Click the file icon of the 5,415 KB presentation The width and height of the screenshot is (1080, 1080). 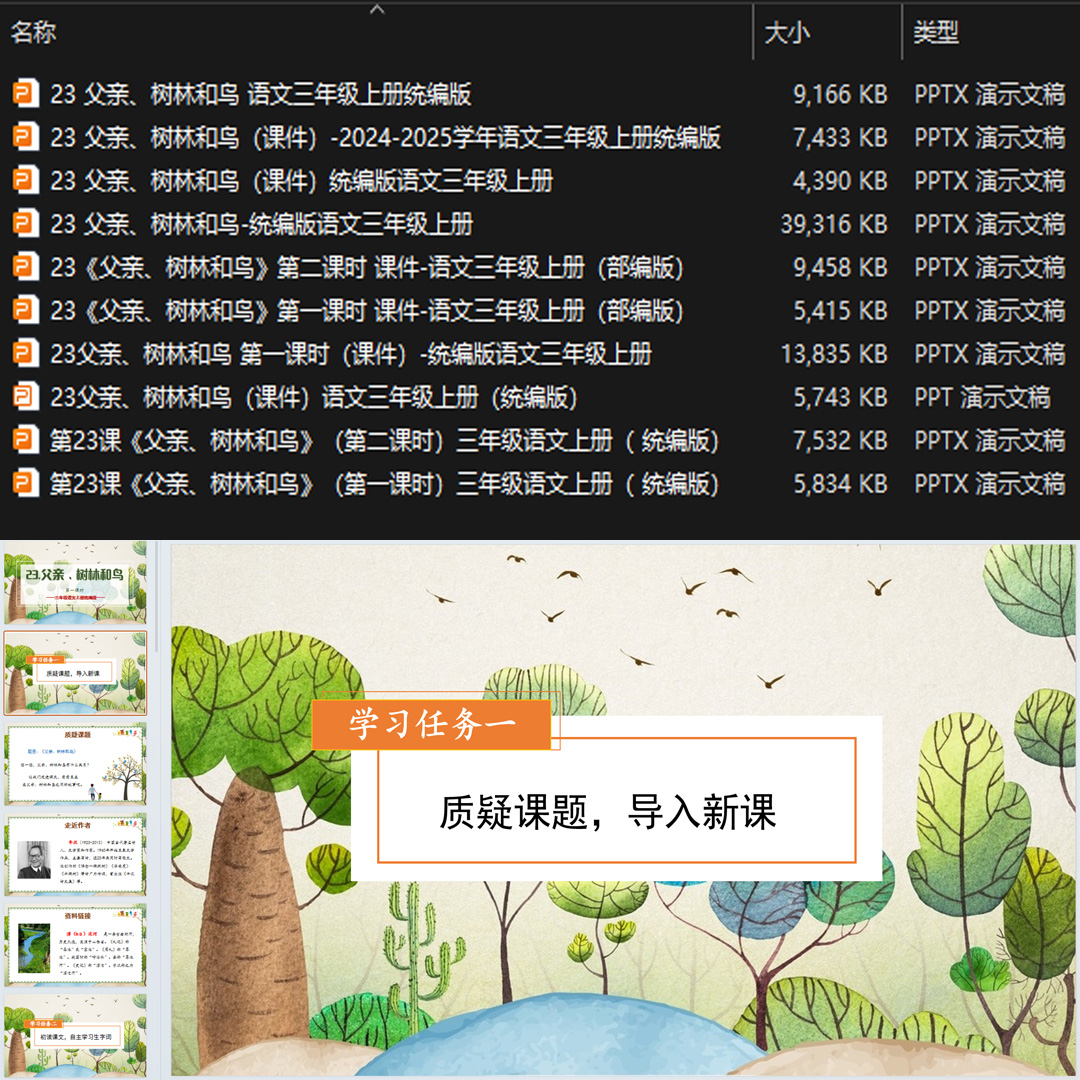click(25, 310)
